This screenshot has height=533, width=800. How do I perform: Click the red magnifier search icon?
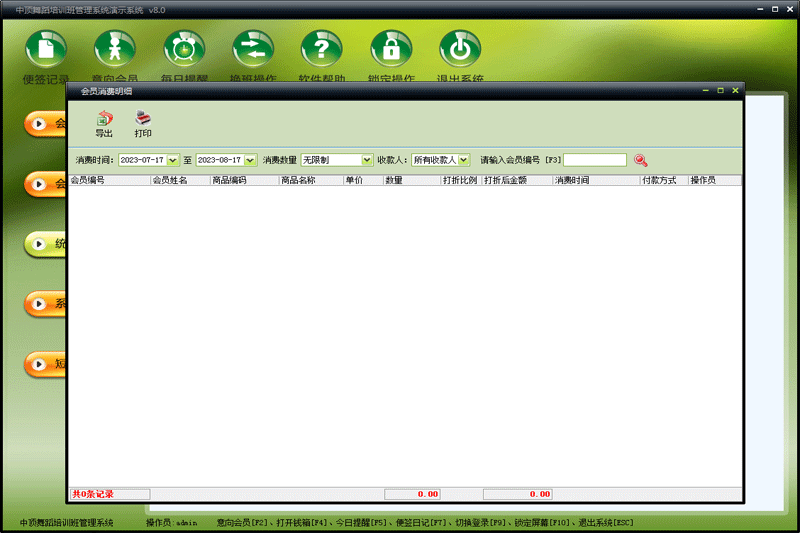click(641, 160)
